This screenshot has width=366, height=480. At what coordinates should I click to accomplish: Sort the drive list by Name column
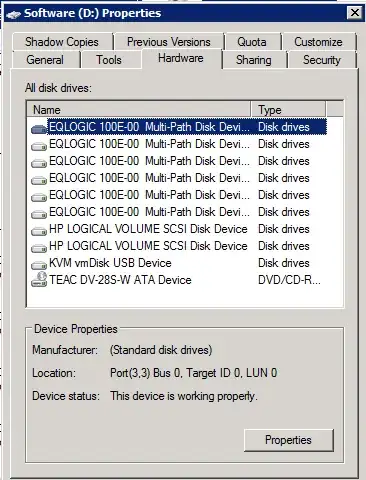(139, 110)
